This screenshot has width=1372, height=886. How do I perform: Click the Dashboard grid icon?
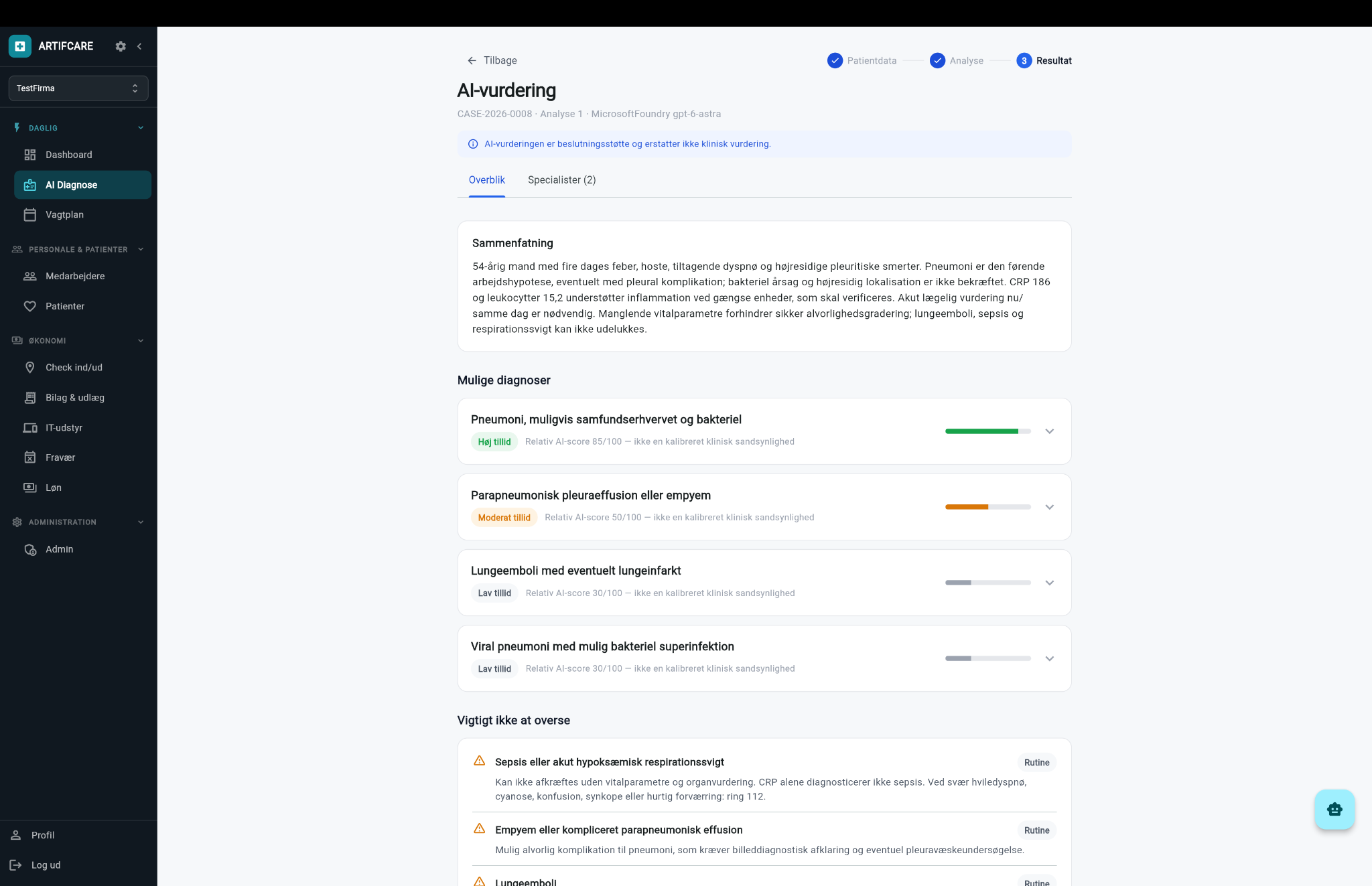pos(30,155)
